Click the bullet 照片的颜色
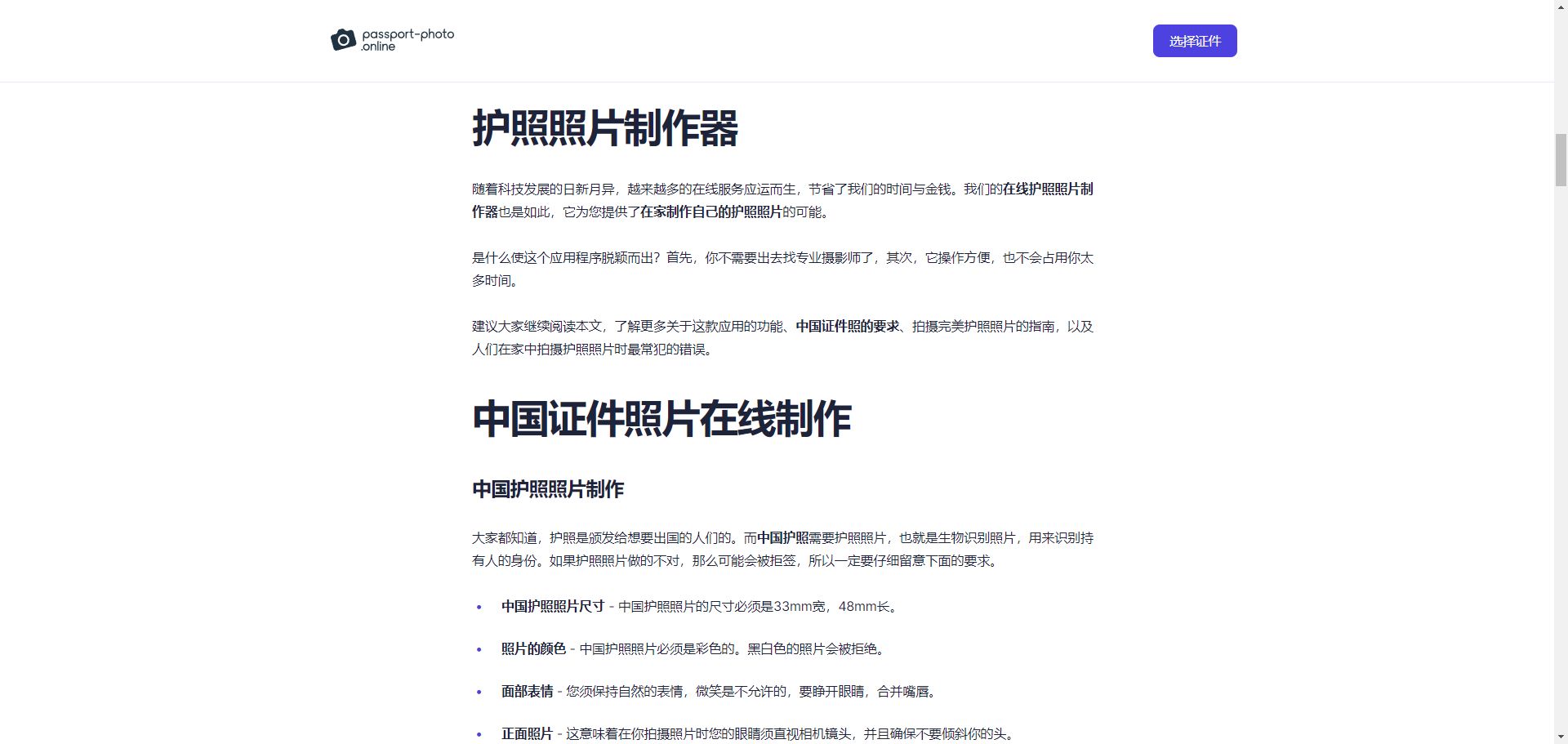Image resolution: width=1568 pixels, height=744 pixels. pyautogui.click(x=533, y=649)
